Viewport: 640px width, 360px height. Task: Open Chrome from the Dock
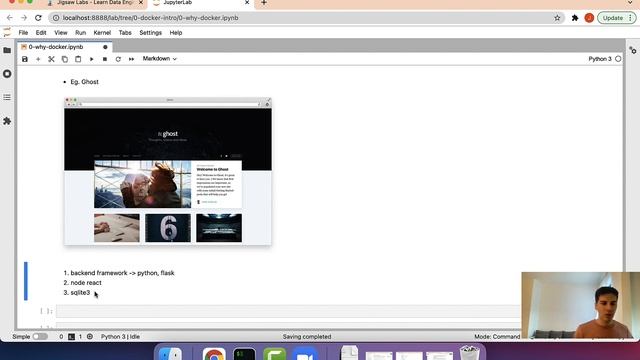[x=214, y=354]
